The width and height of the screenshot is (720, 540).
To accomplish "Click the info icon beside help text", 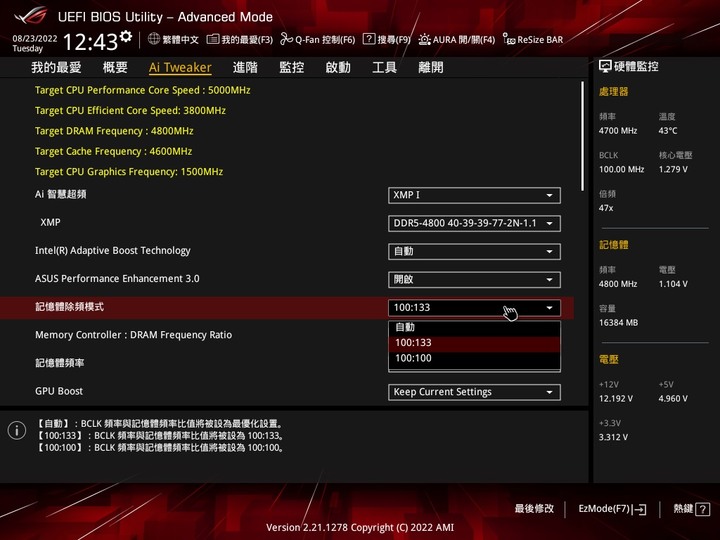I will click(x=17, y=430).
